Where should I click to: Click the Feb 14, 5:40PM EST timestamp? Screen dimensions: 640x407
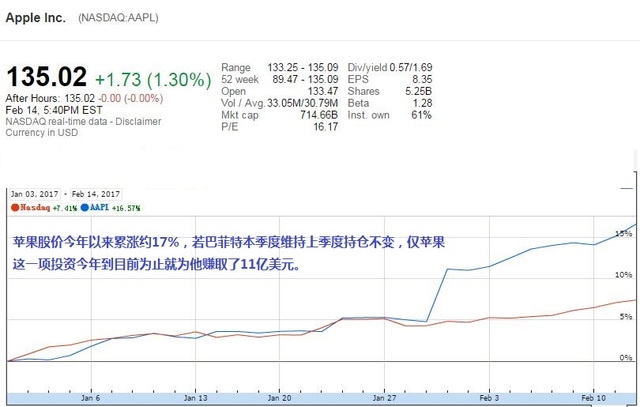point(54,110)
